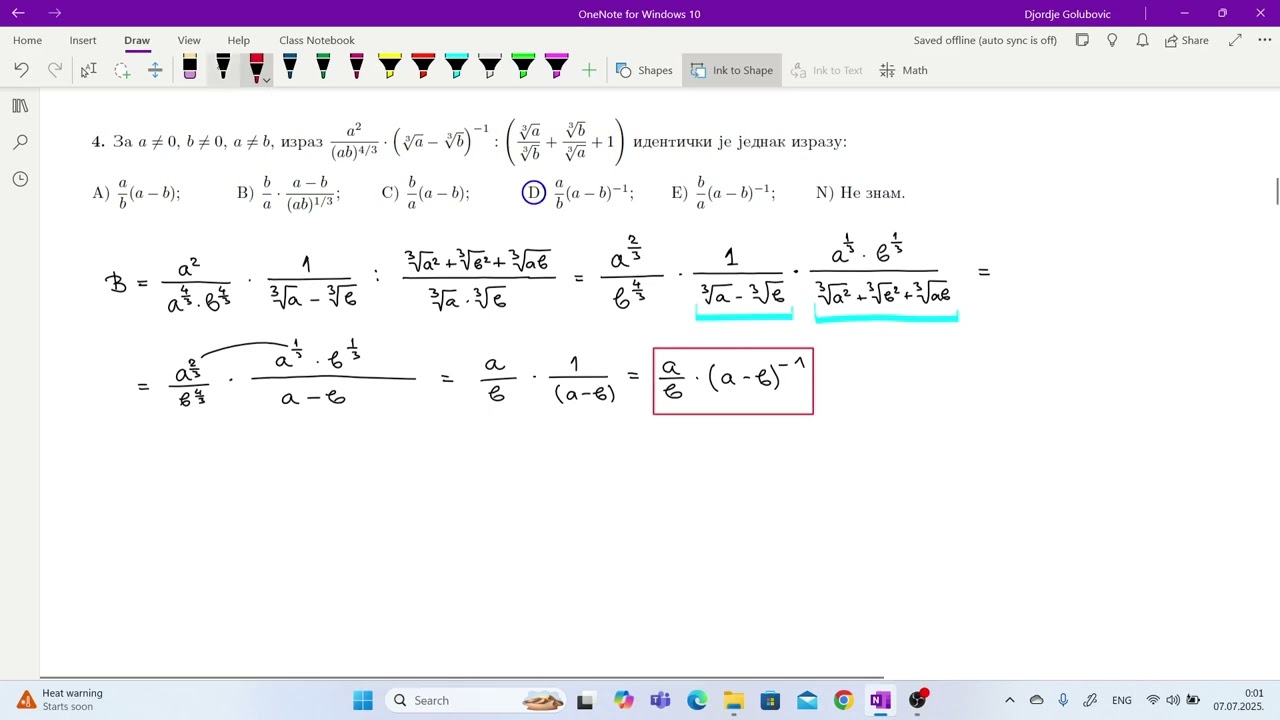This screenshot has height=720, width=1280.
Task: Go back with the title bar arrow
Action: 18,13
